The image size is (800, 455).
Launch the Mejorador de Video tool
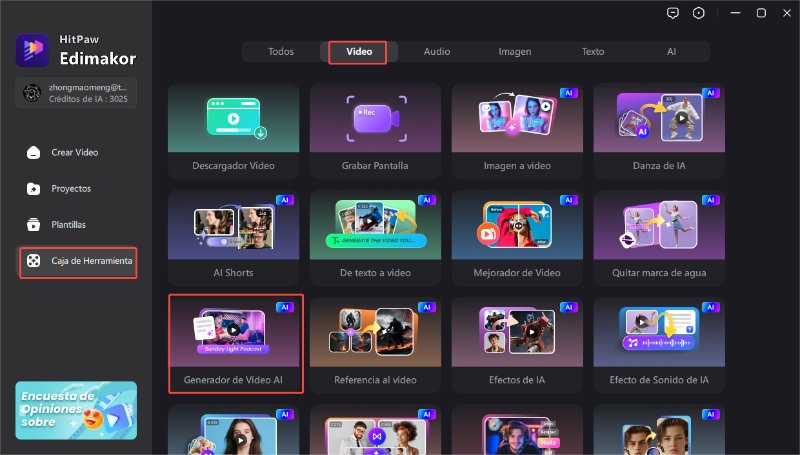click(x=517, y=238)
